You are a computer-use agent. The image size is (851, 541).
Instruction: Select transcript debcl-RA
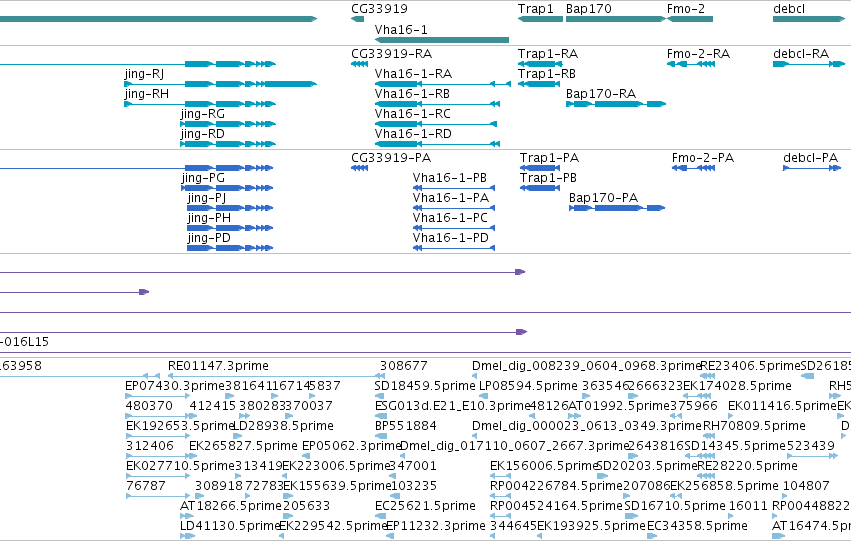click(801, 54)
